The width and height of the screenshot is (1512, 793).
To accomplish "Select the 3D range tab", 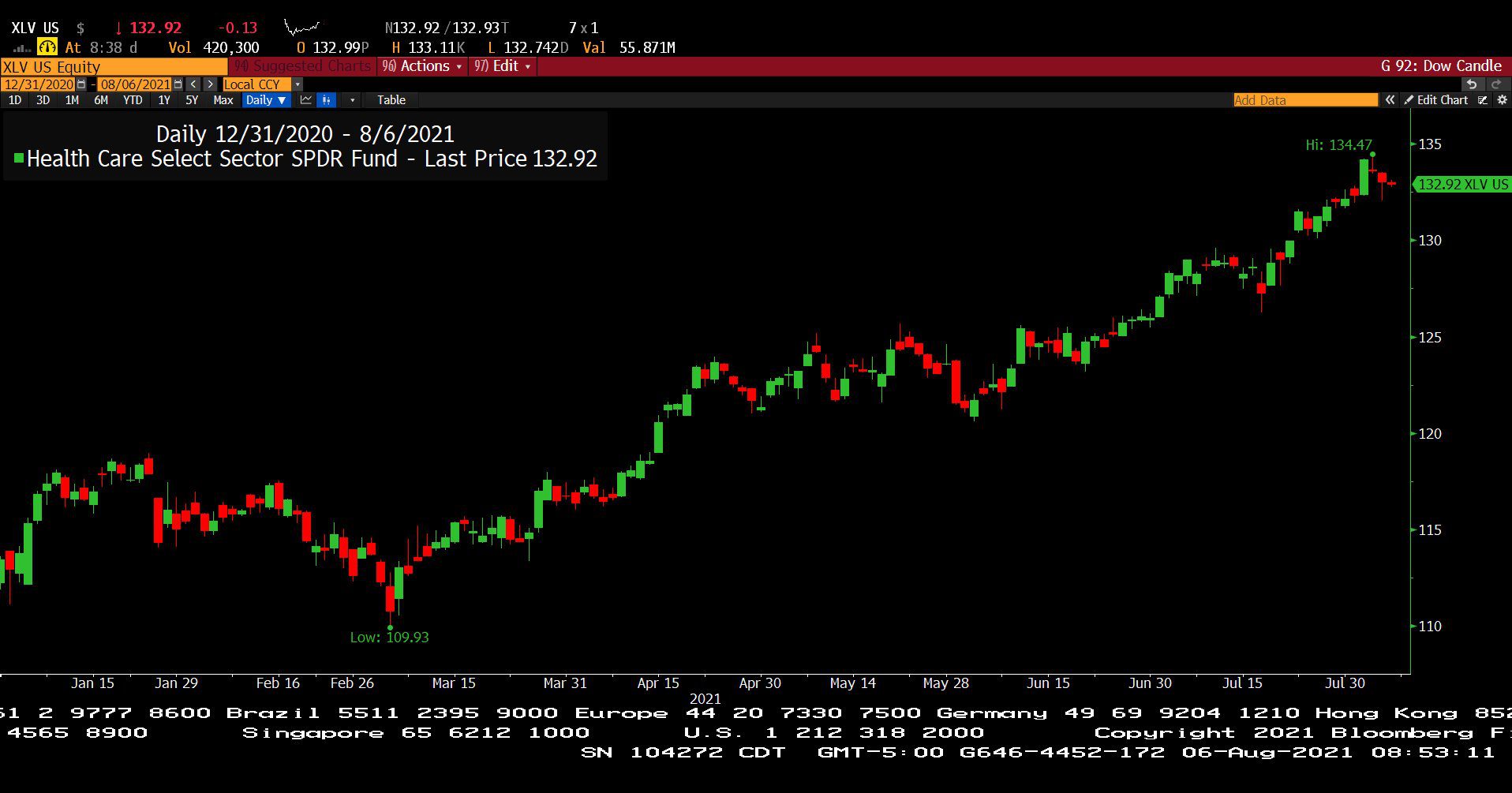I will (x=43, y=100).
